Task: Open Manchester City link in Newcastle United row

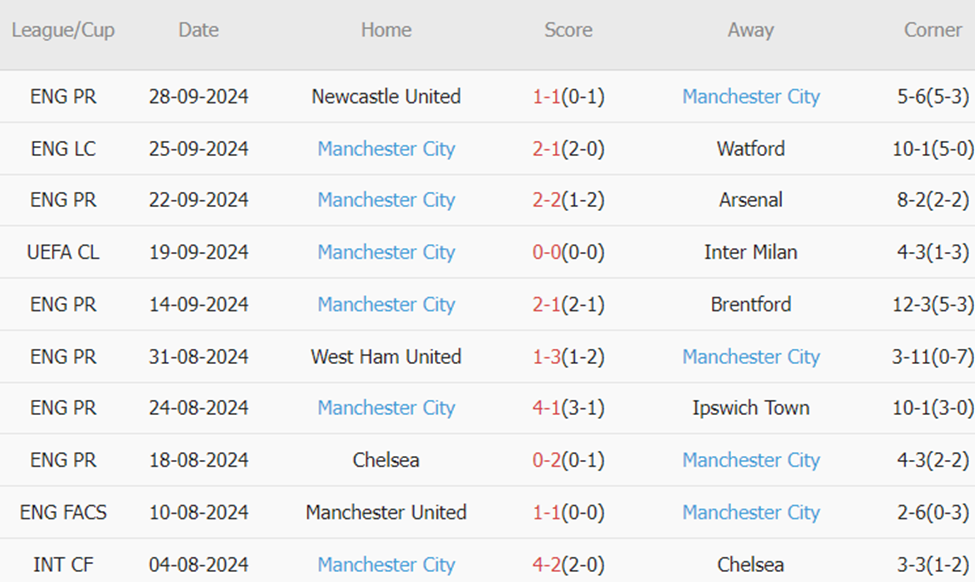Action: 751,97
